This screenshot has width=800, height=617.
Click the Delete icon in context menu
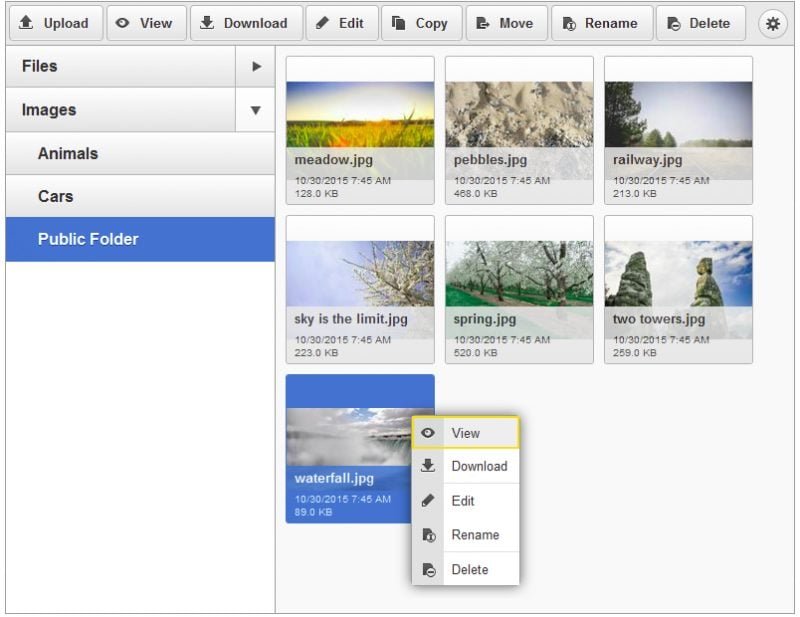point(429,570)
